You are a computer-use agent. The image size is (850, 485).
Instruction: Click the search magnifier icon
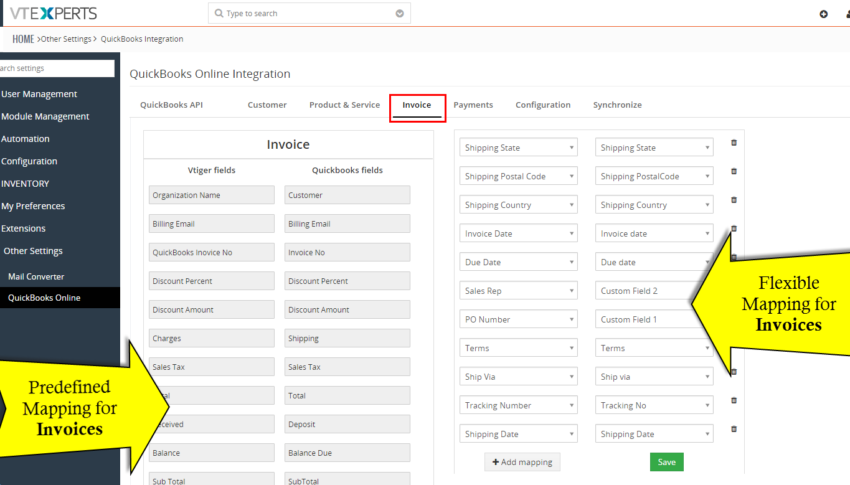tap(218, 13)
